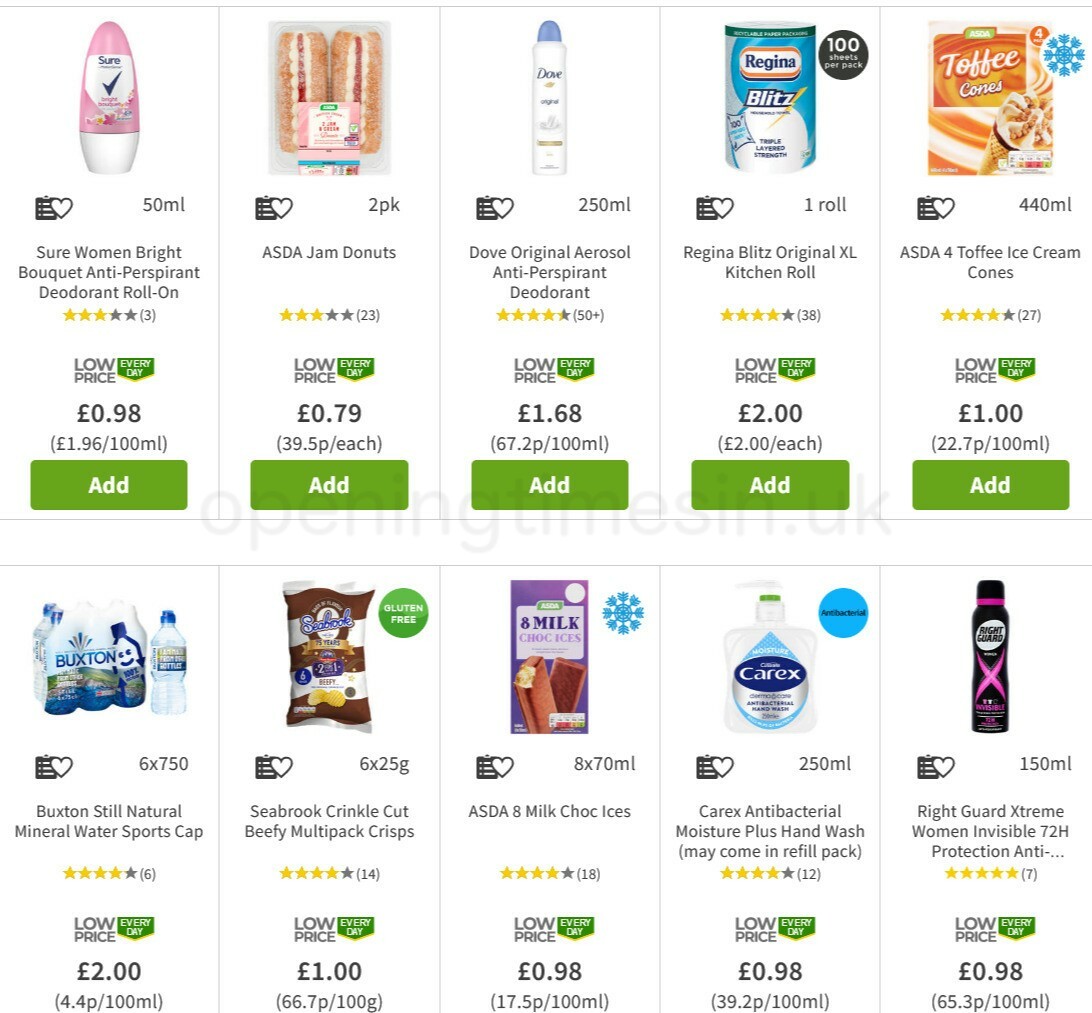This screenshot has width=1092, height=1013.
Task: Toggle the favorite heart on Buxton water
Action: click(64, 766)
